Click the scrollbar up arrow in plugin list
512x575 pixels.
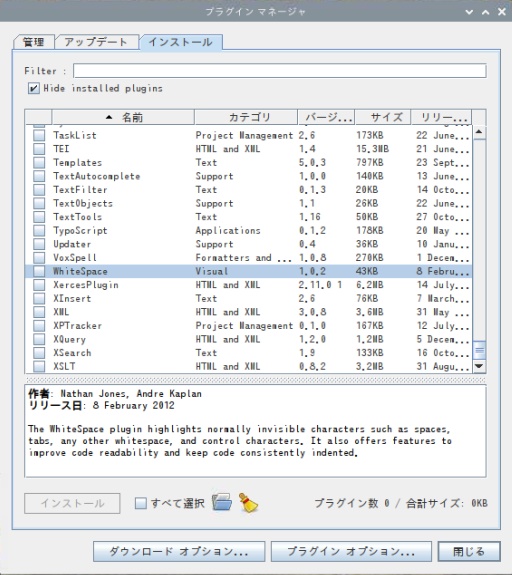[x=479, y=132]
